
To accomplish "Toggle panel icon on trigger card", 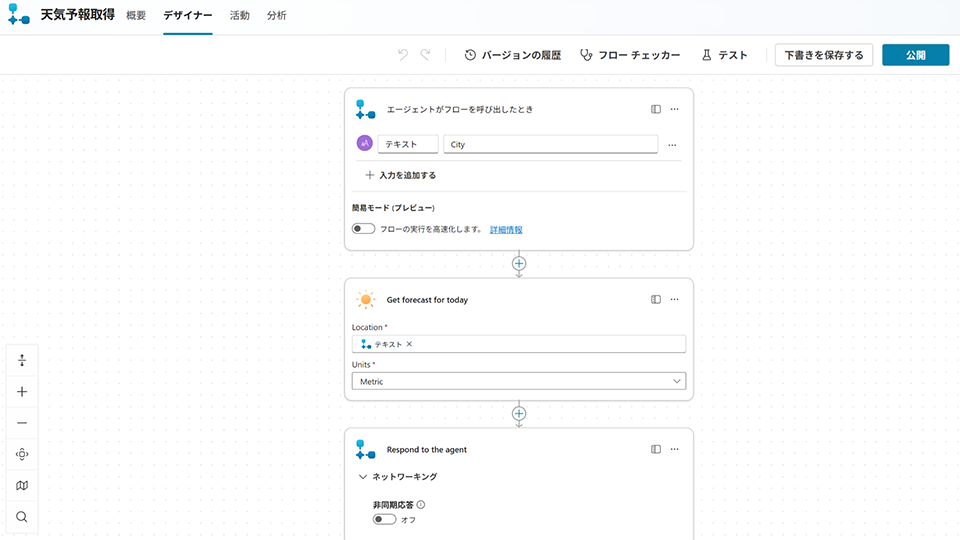I will [656, 109].
